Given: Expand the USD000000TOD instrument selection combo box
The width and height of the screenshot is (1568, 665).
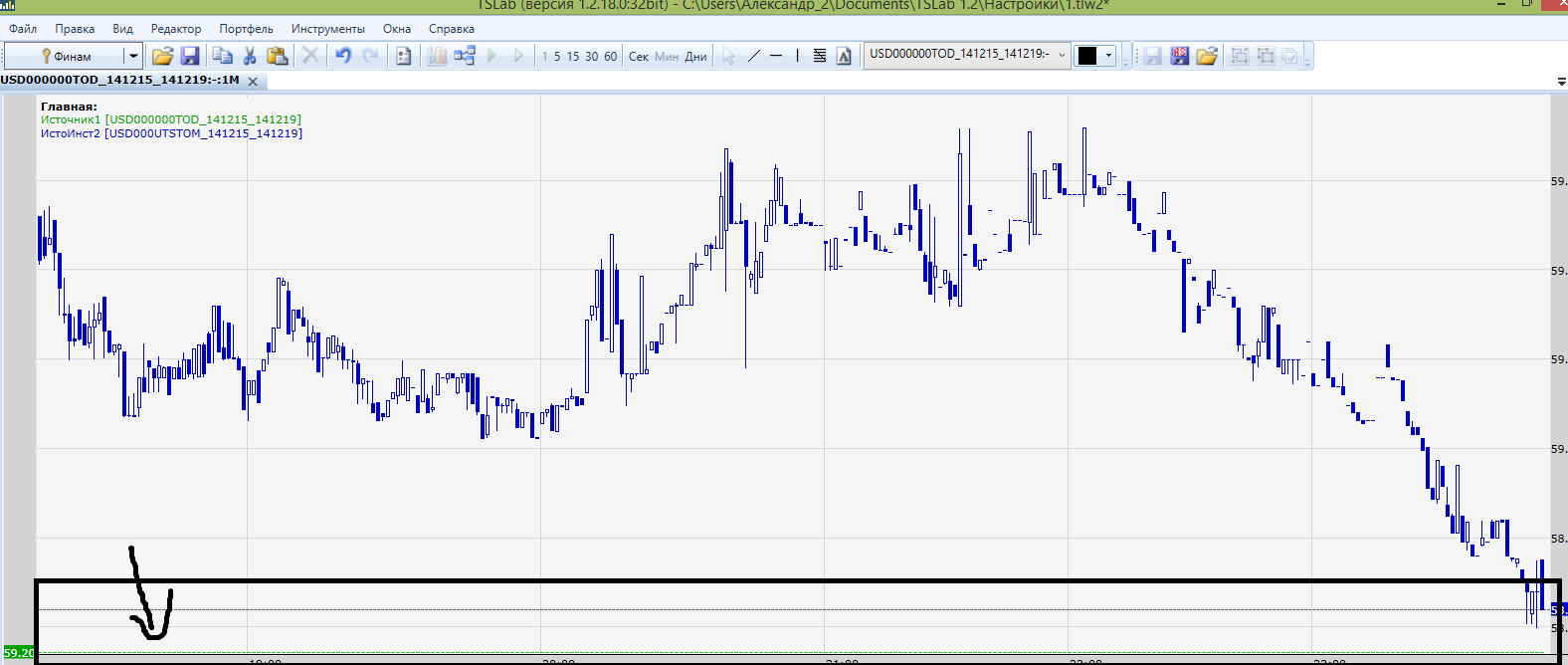Looking at the screenshot, I should 1062,55.
